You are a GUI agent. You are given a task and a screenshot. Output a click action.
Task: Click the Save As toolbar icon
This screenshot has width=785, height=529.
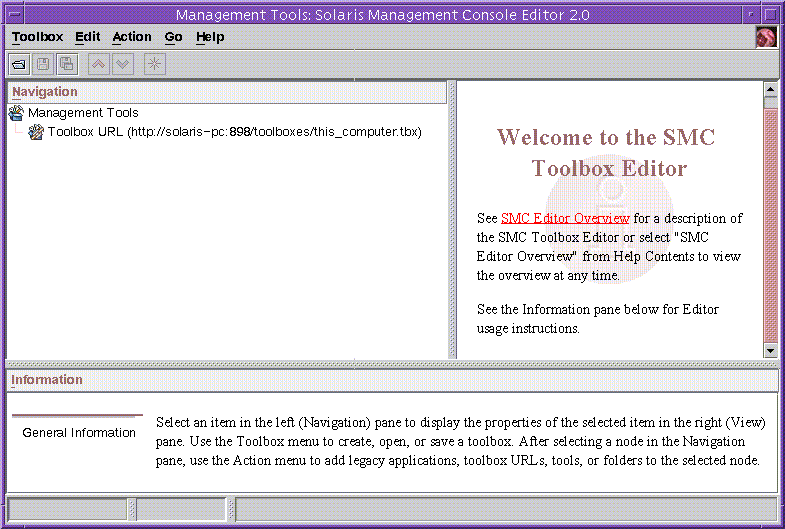coord(67,64)
